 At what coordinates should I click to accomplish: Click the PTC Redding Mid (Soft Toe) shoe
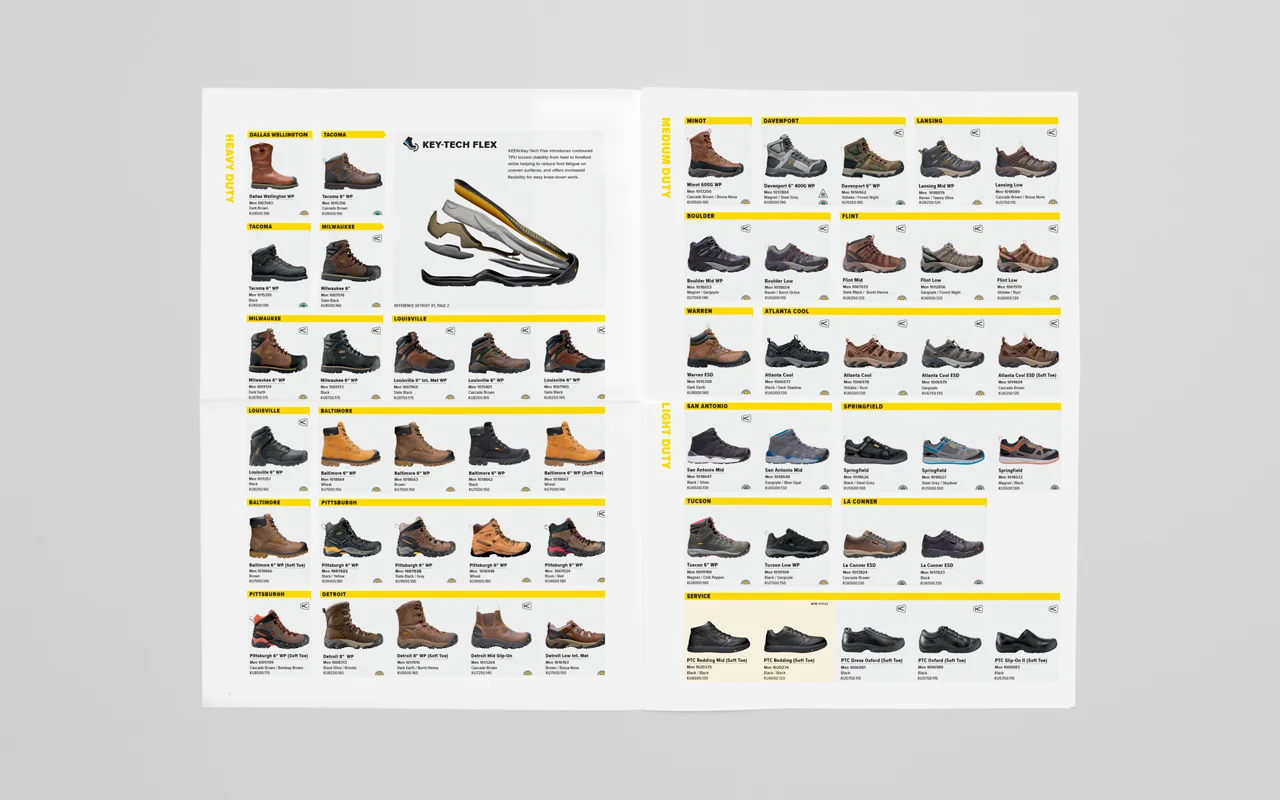pos(717,638)
